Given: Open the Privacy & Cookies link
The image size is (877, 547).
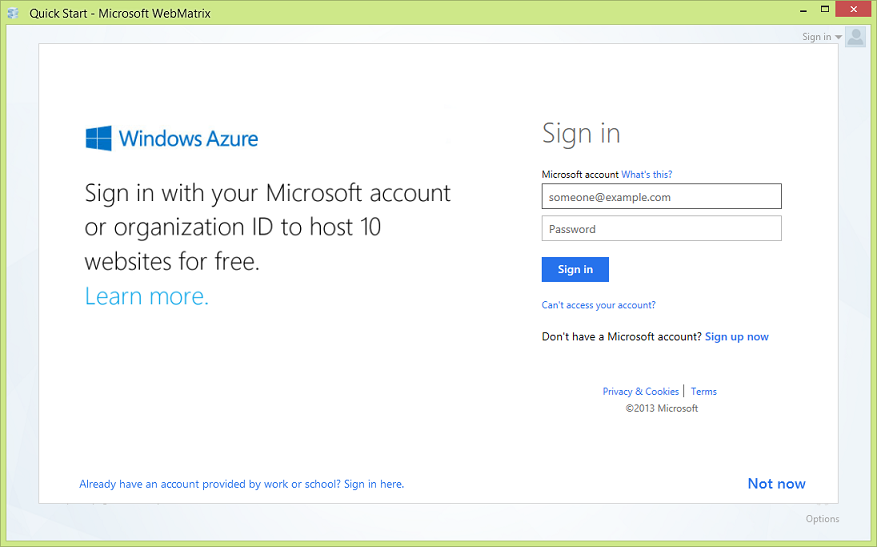Looking at the screenshot, I should tap(640, 392).
